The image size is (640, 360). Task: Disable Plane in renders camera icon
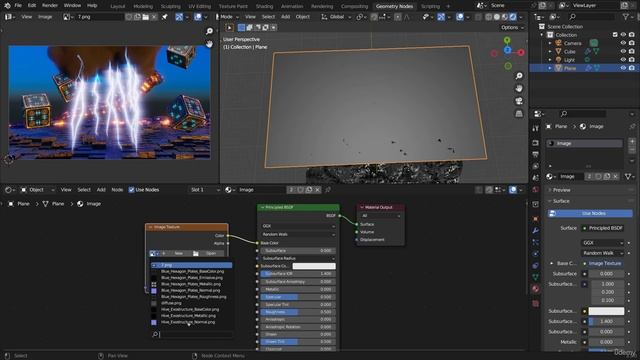pos(632,68)
